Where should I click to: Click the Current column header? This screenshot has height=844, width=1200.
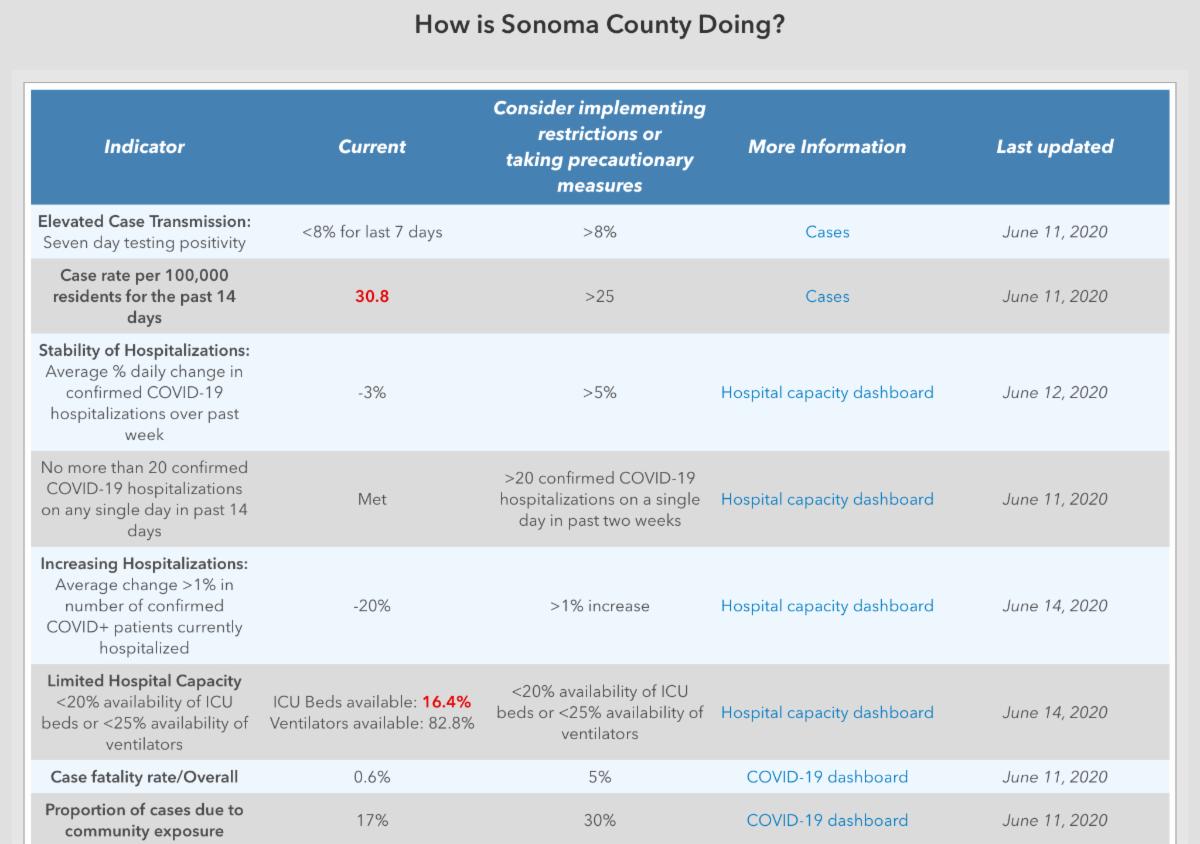pyautogui.click(x=372, y=147)
